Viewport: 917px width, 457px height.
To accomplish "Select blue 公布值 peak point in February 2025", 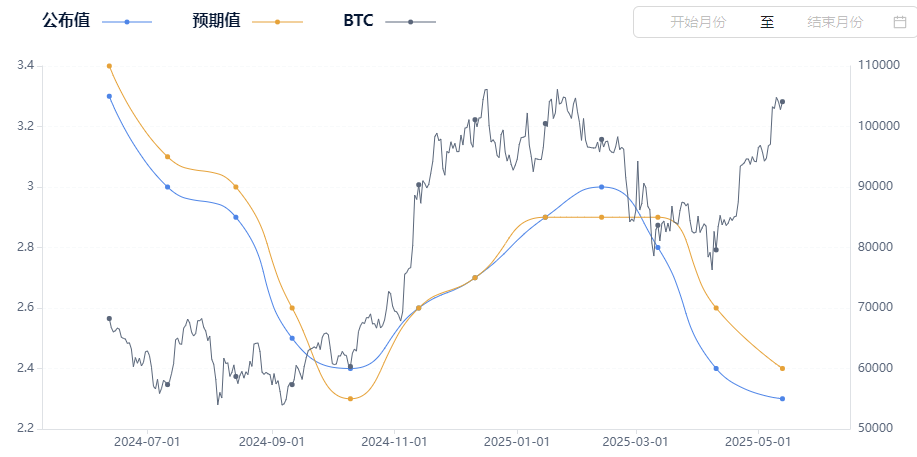I will click(601, 187).
